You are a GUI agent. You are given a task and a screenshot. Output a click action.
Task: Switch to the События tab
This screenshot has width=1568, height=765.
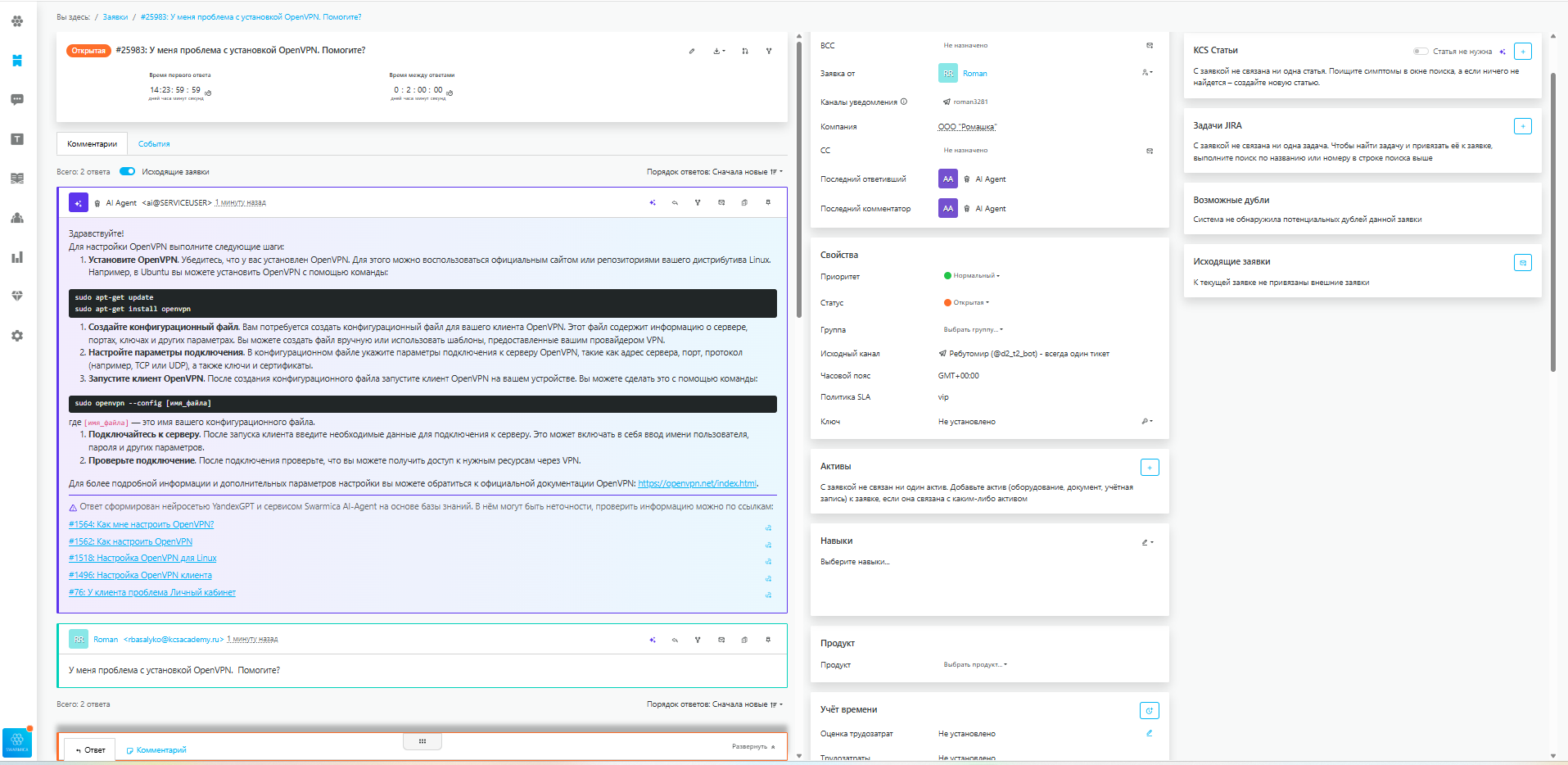[x=154, y=144]
